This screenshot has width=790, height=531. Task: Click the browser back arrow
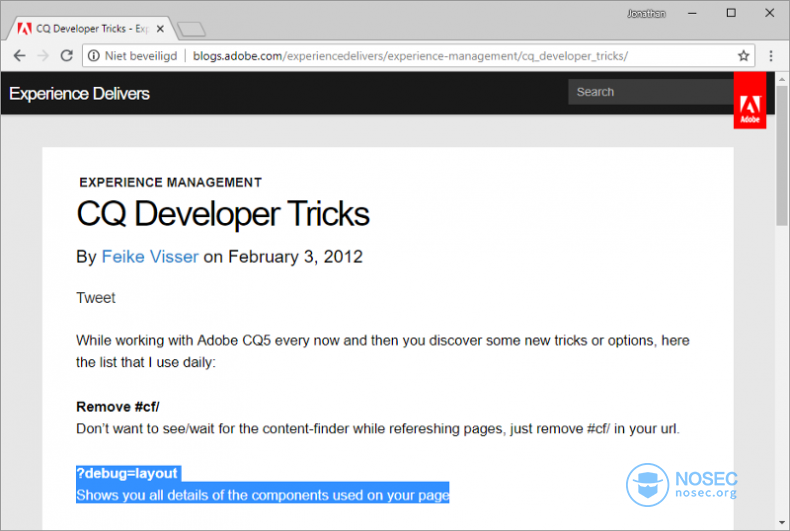click(x=19, y=56)
